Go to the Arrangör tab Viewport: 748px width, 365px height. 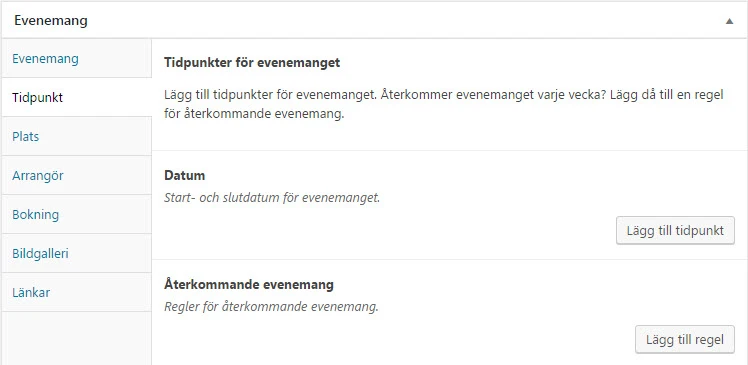[76, 176]
